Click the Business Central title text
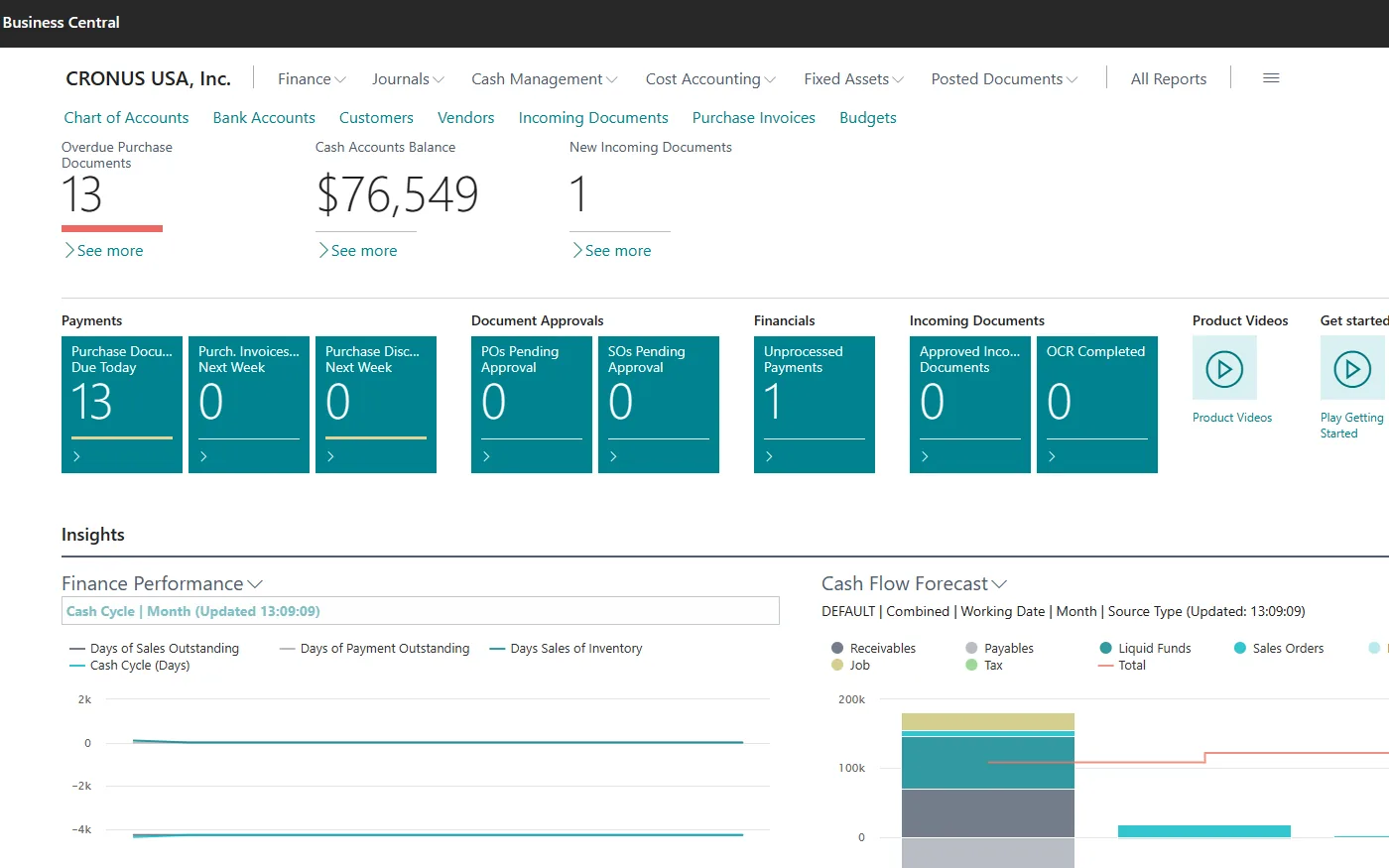 [62, 22]
